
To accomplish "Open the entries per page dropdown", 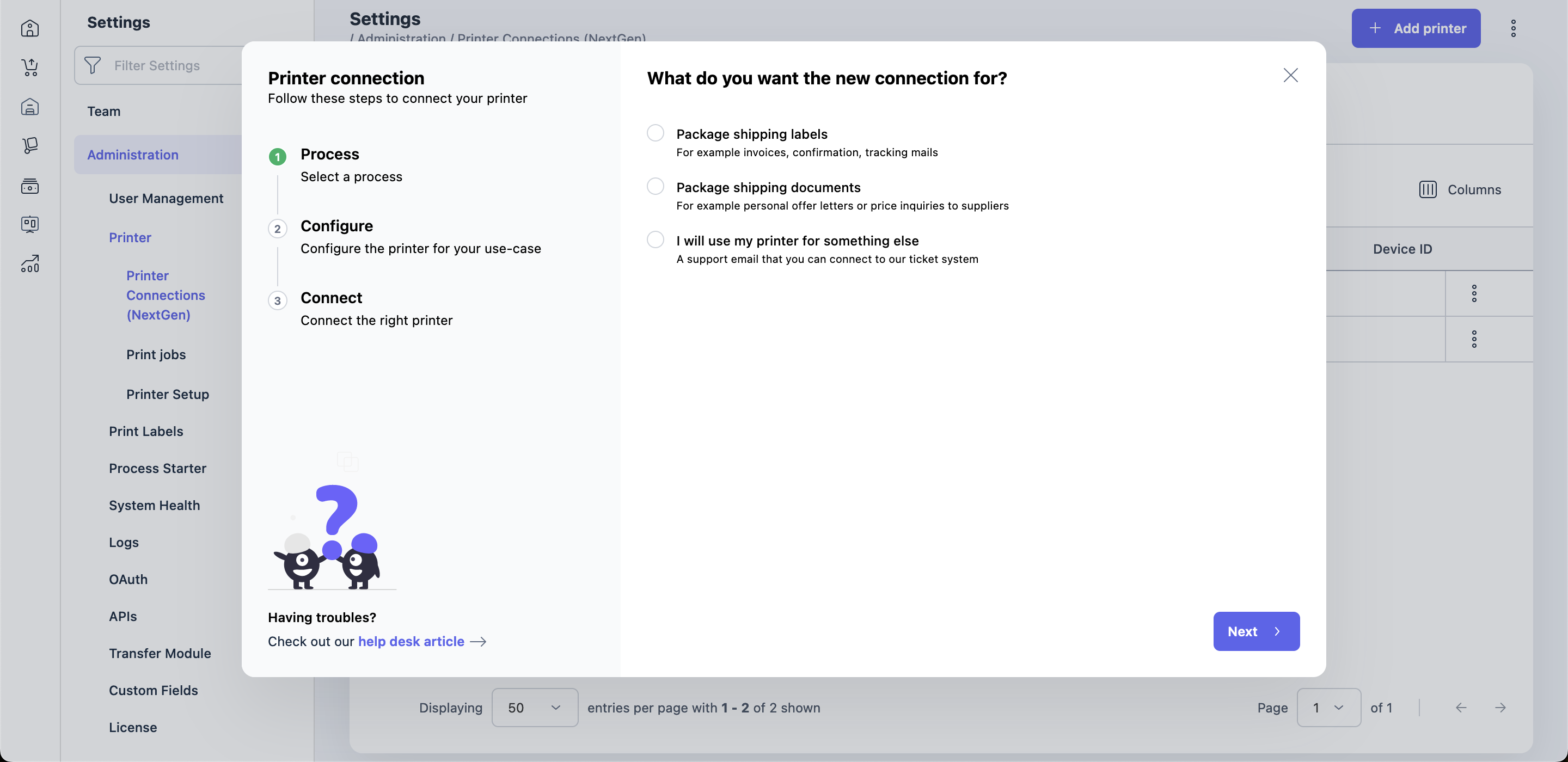I will (x=535, y=707).
